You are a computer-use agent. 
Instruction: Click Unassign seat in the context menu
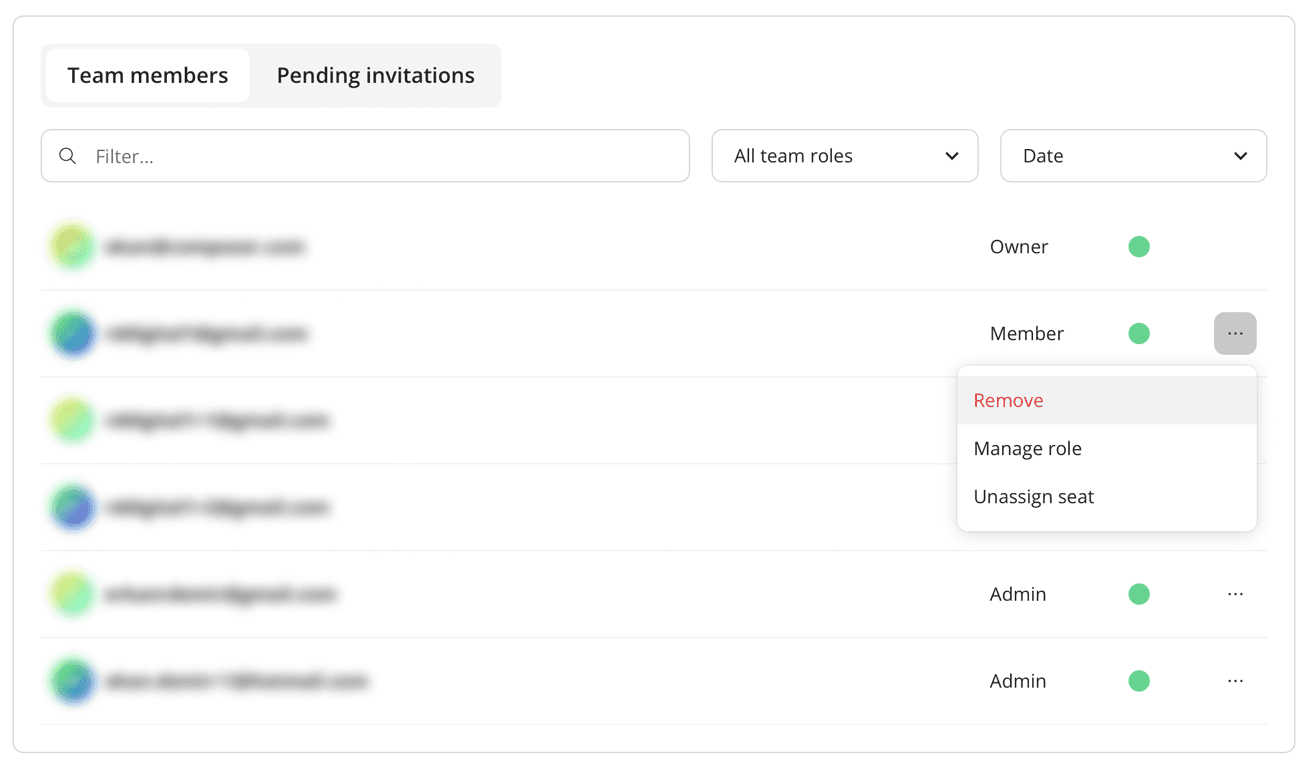tap(1033, 497)
